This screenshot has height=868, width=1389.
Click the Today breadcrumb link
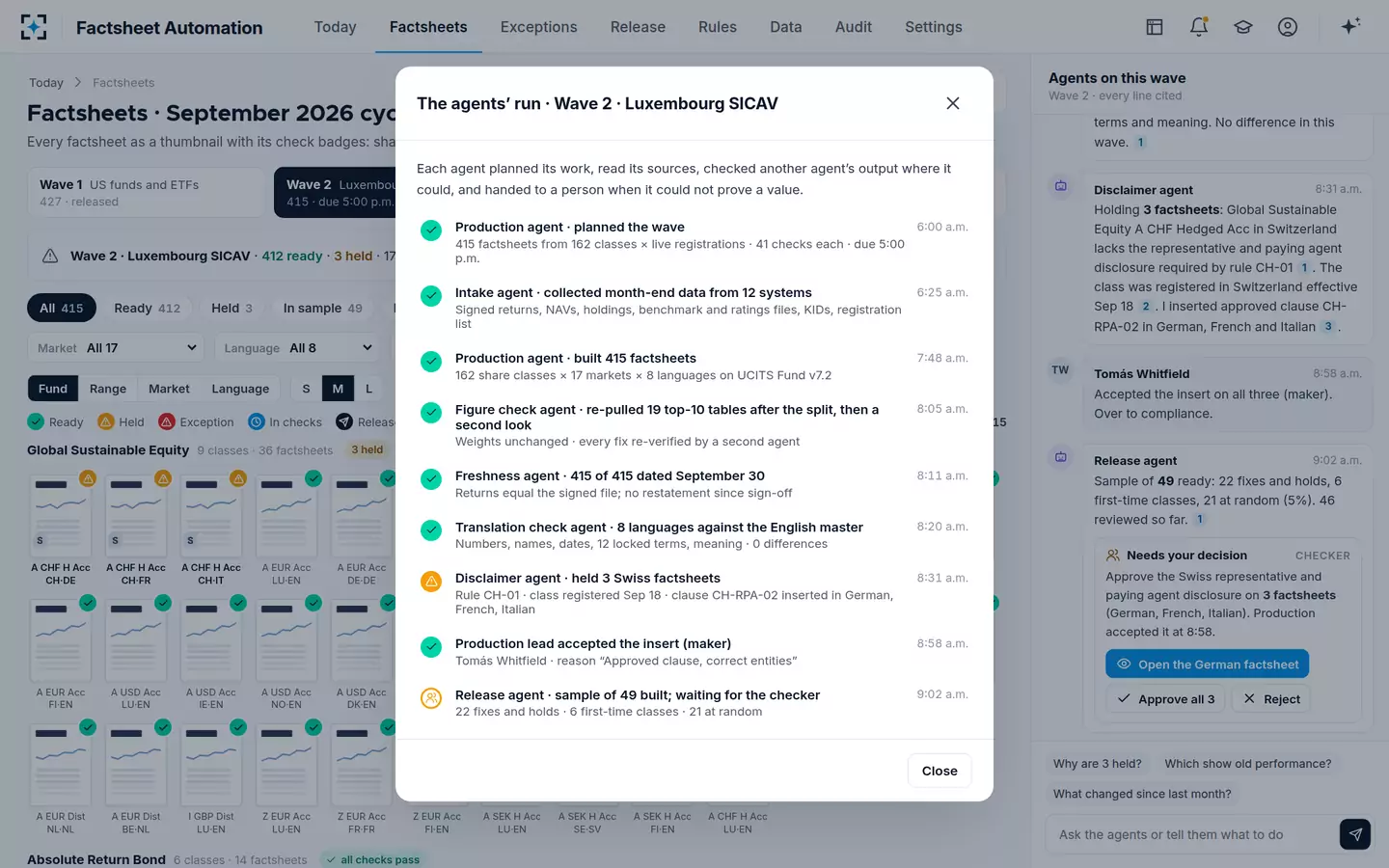pyautogui.click(x=46, y=83)
